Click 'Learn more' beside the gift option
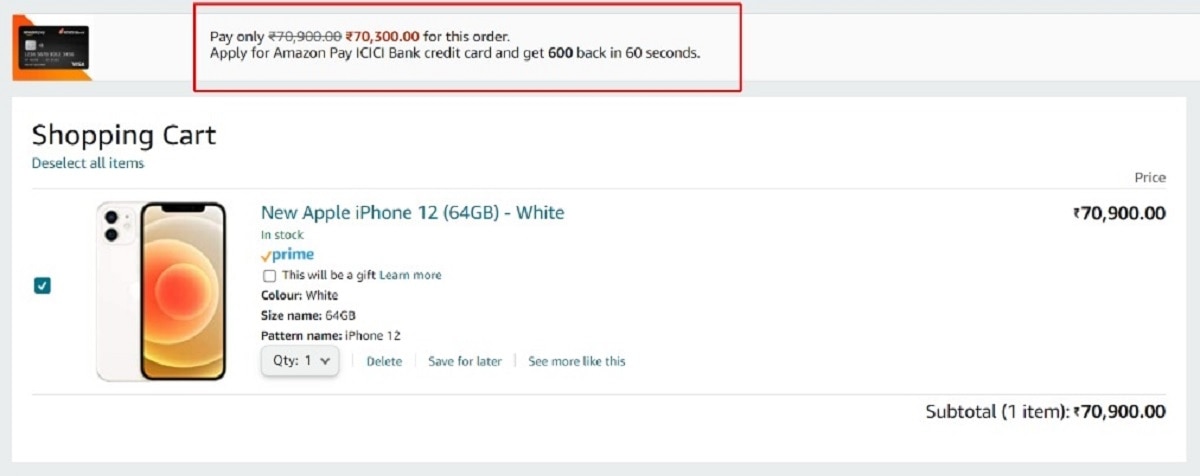 [410, 275]
